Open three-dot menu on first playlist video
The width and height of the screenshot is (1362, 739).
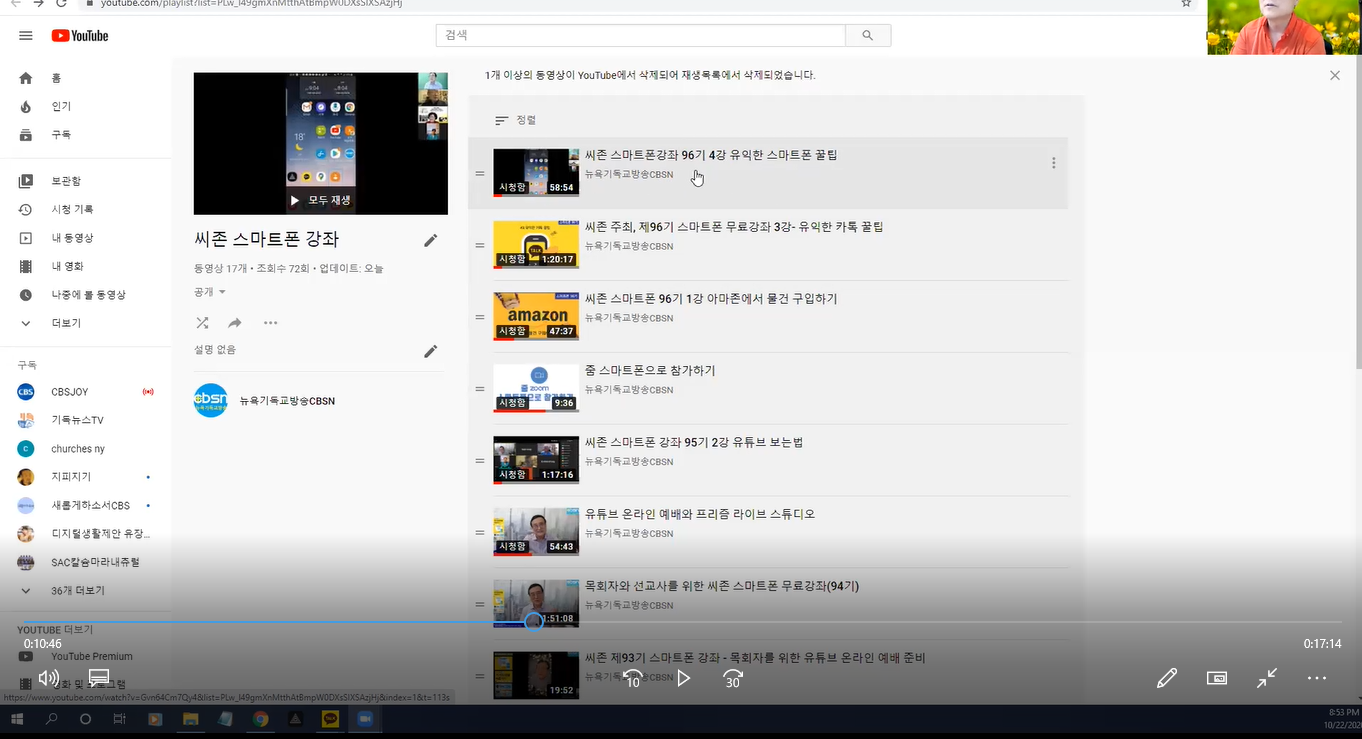1053,163
